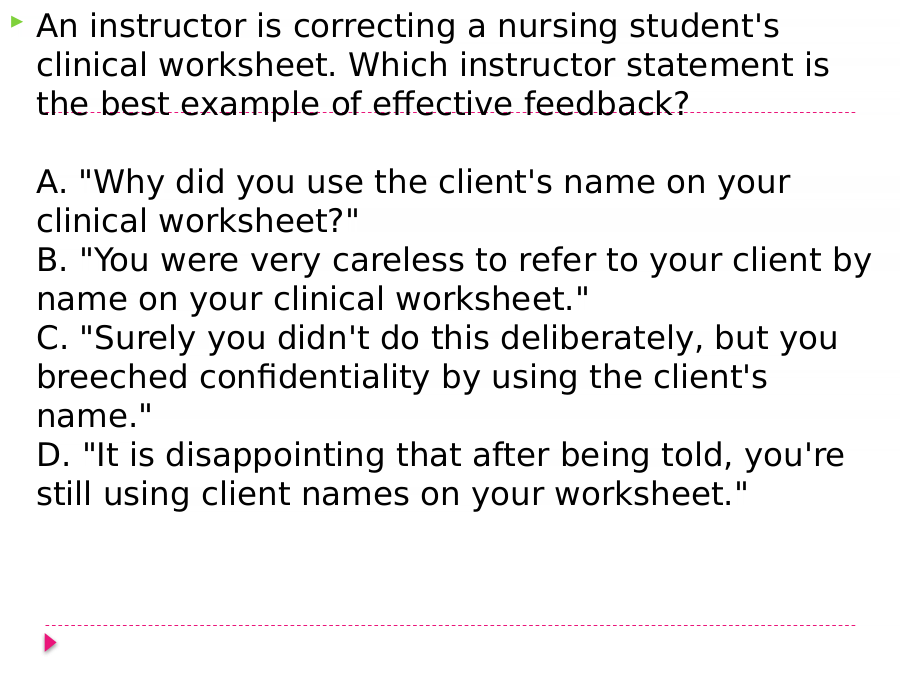Click the word "confidentiality" in option C
This screenshot has width=900, height=675.
pos(314,379)
